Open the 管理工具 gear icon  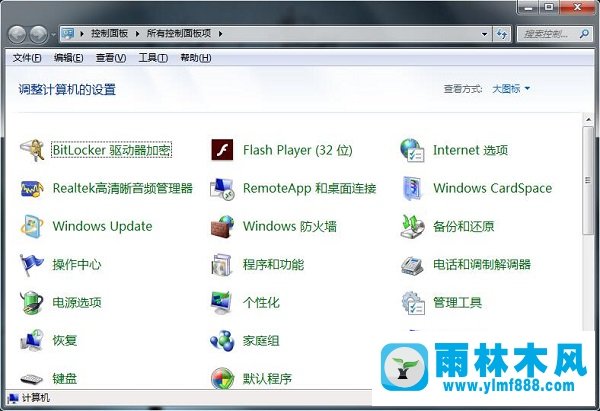tap(412, 302)
